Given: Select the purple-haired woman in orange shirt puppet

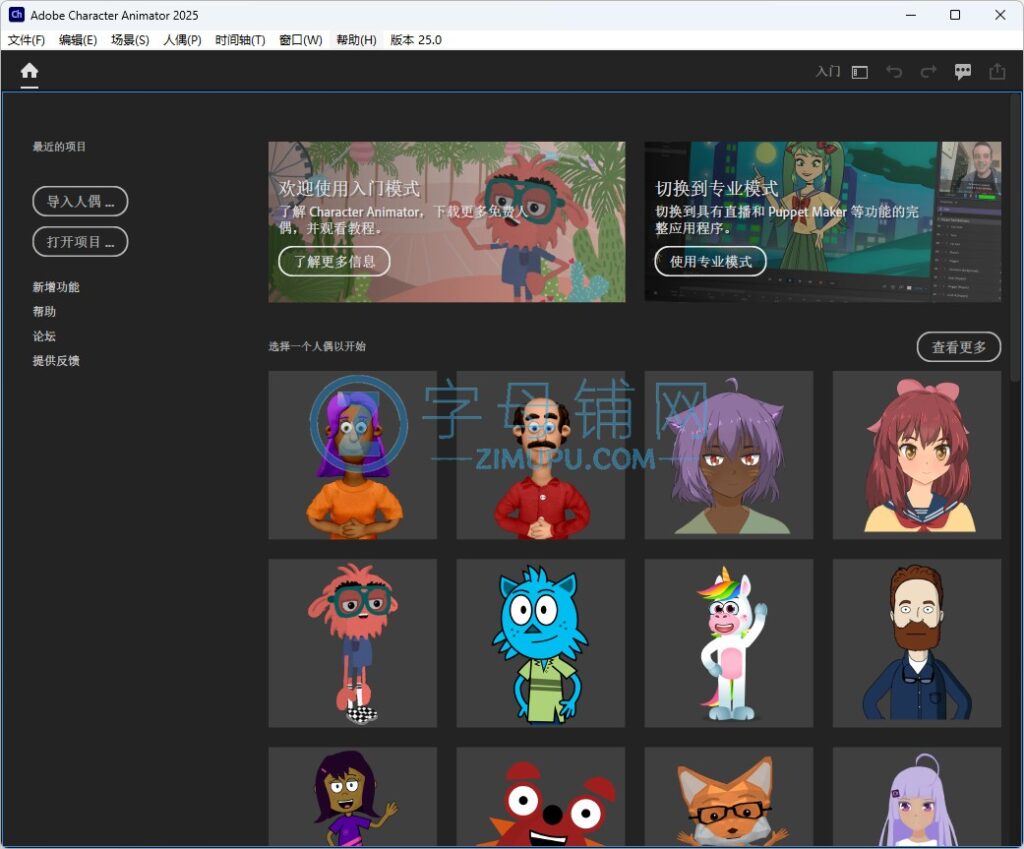Looking at the screenshot, I should (x=353, y=455).
